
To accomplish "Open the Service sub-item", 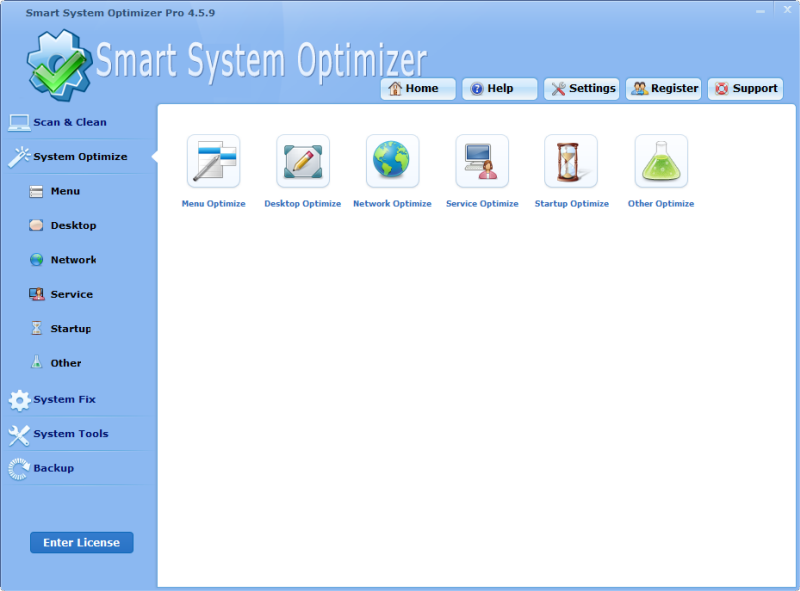I will point(72,294).
